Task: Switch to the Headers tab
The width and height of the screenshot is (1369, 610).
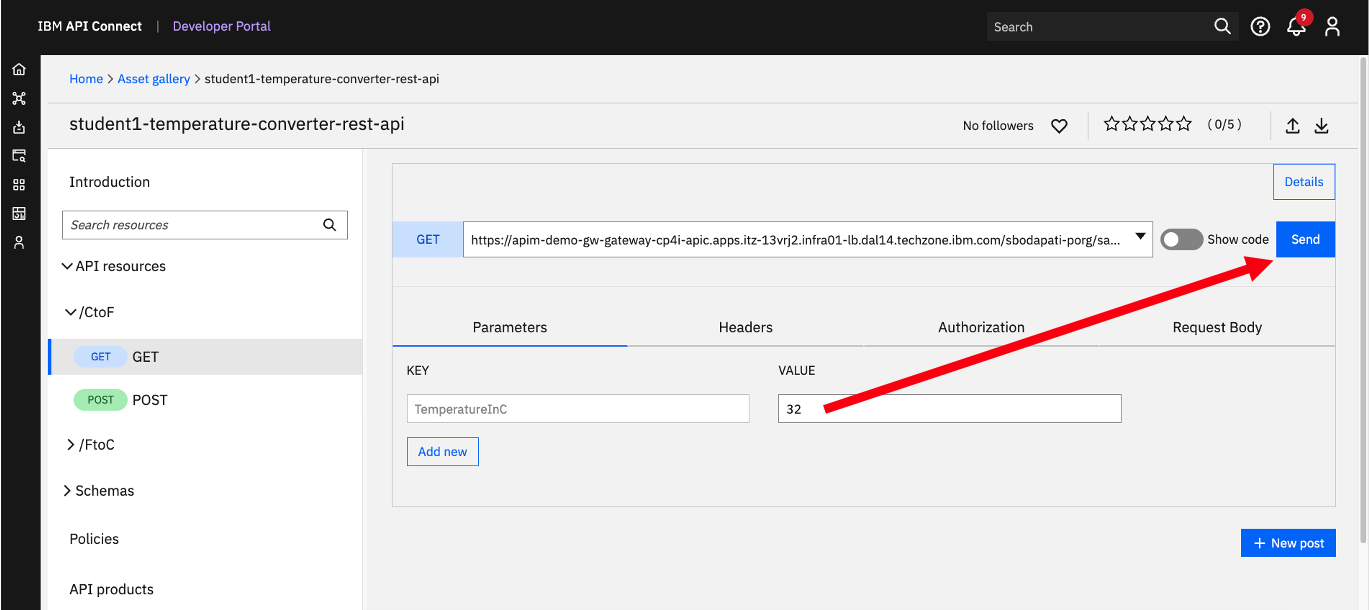Action: (746, 327)
